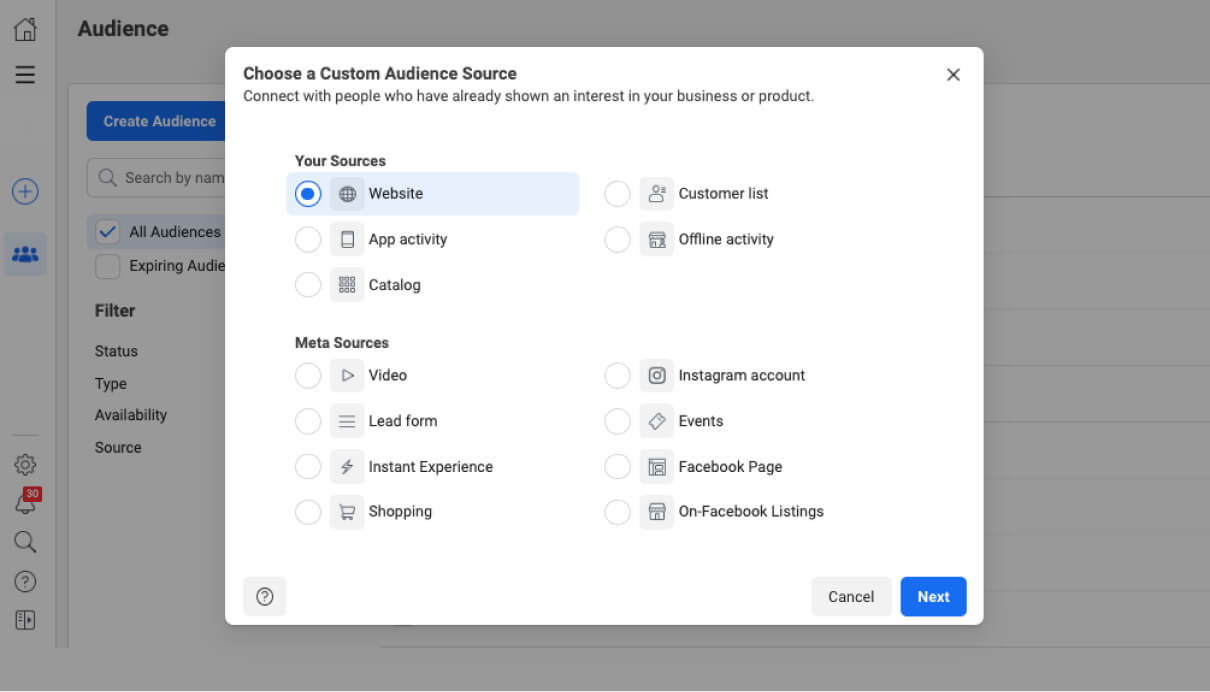
Task: Check the Expiring Audiences checkbox
Action: pyautogui.click(x=107, y=266)
